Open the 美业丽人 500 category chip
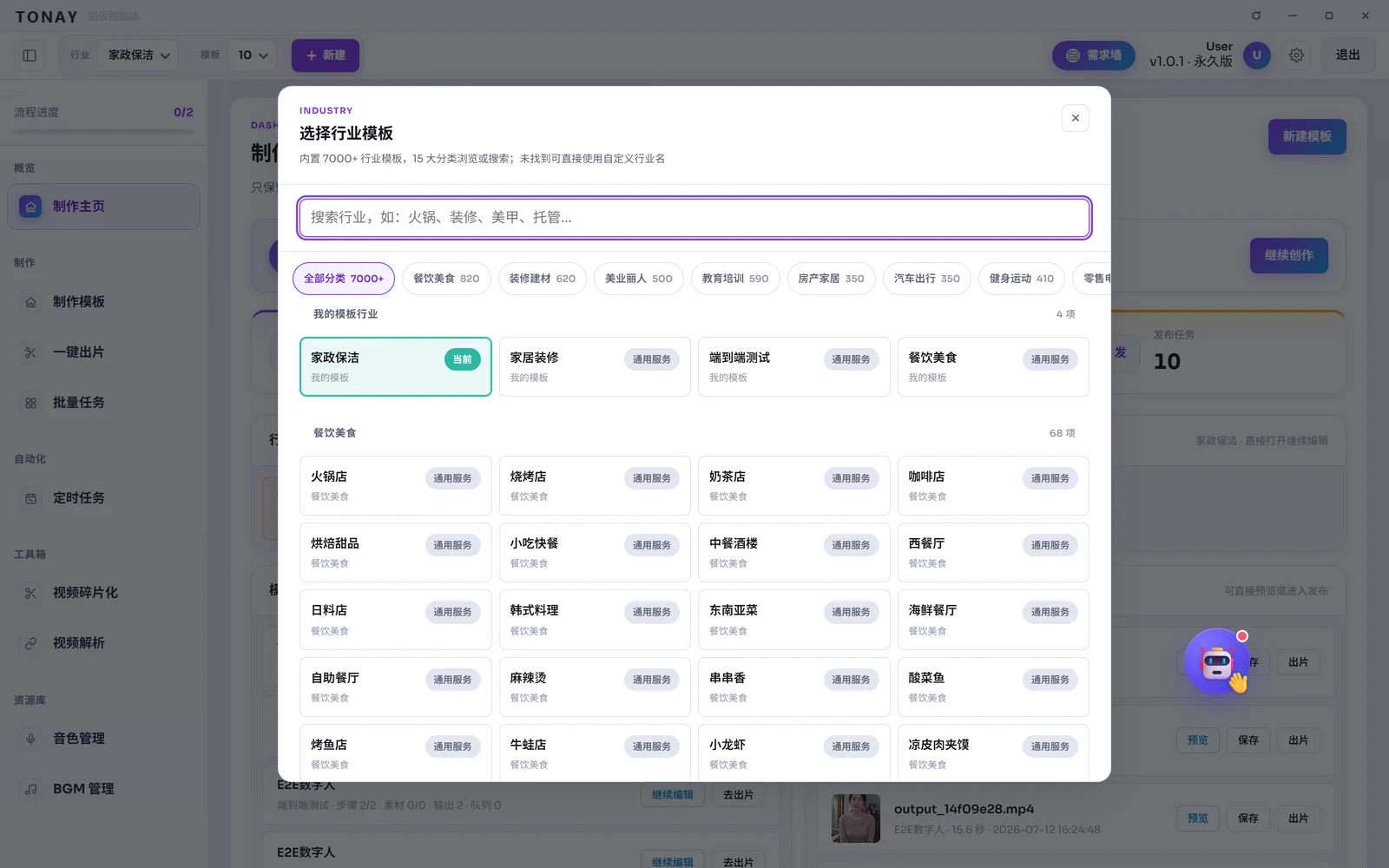The image size is (1389, 868). click(x=639, y=279)
